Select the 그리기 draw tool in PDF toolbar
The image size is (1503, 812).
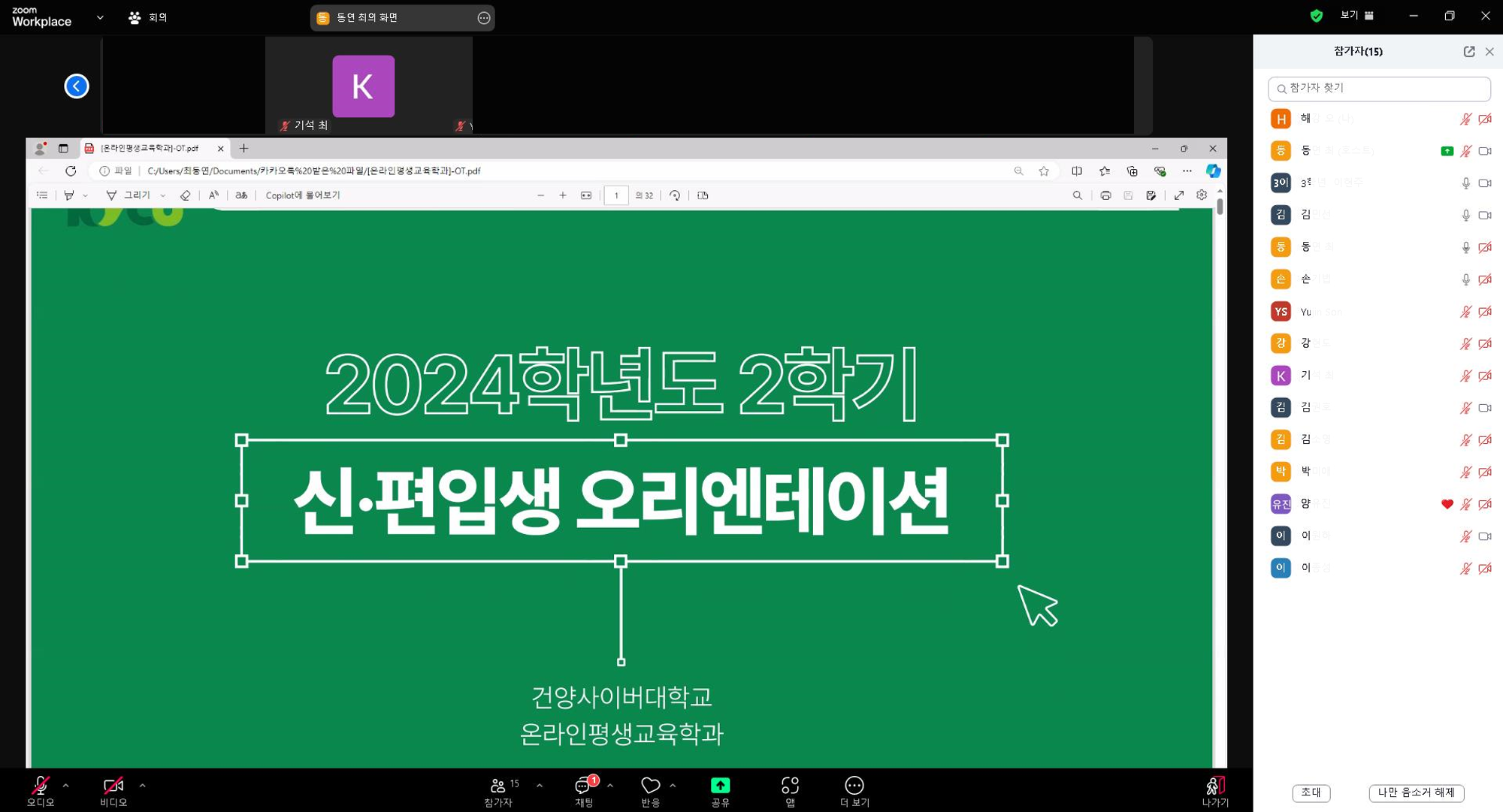click(128, 195)
